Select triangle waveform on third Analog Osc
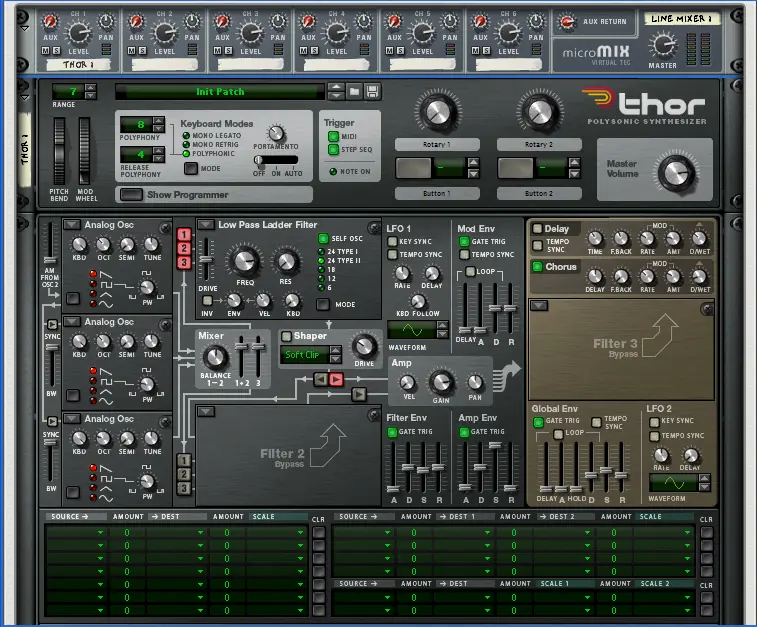The image size is (757, 627). pos(93,488)
